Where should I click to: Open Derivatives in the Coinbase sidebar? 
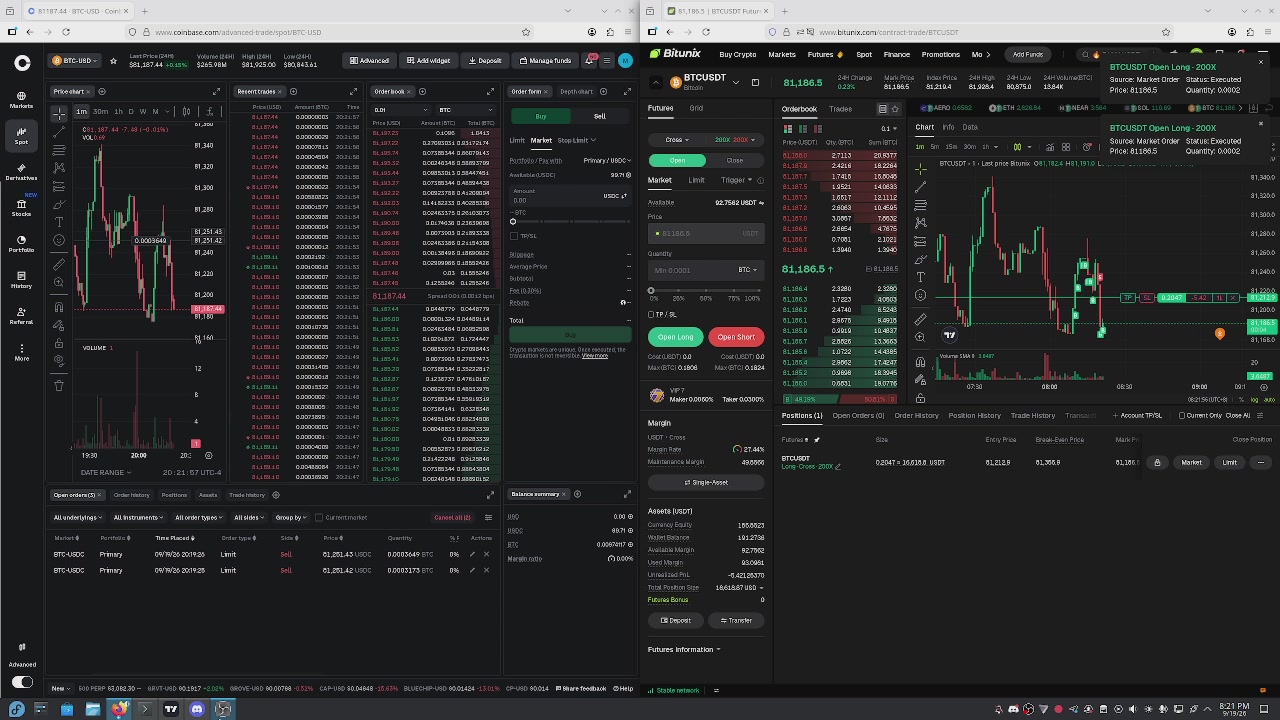tap(21, 170)
